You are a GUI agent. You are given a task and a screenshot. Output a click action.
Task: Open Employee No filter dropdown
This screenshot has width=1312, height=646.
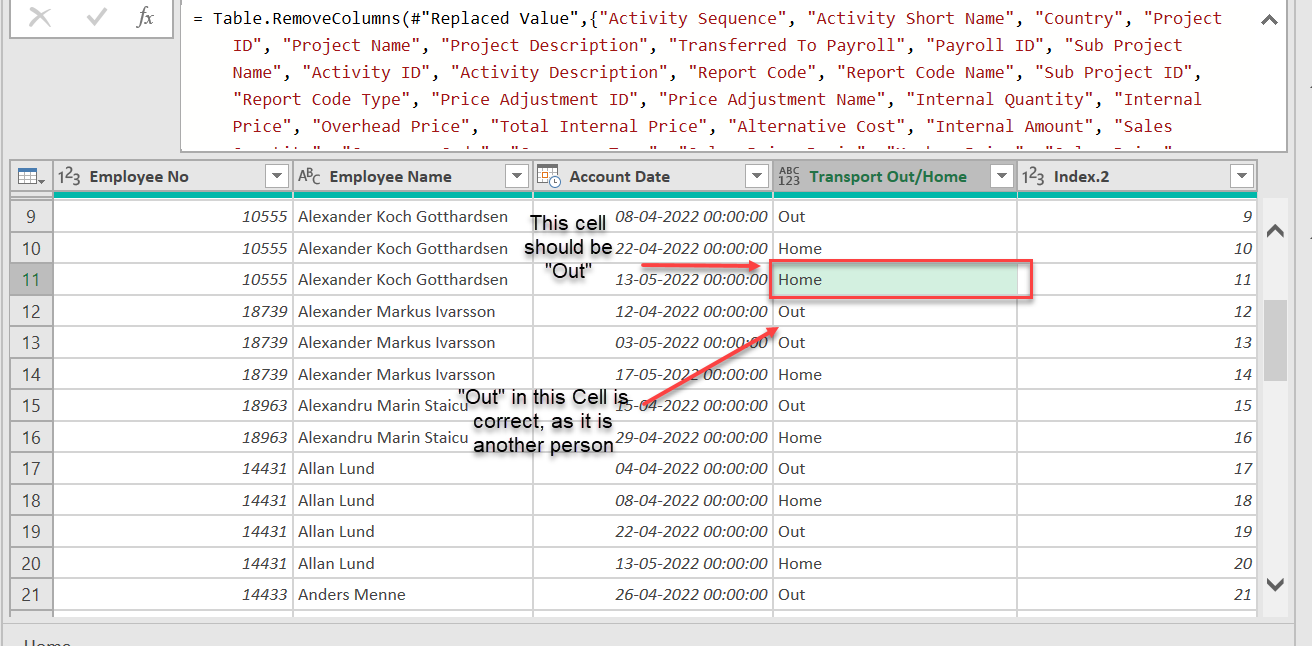coord(277,176)
